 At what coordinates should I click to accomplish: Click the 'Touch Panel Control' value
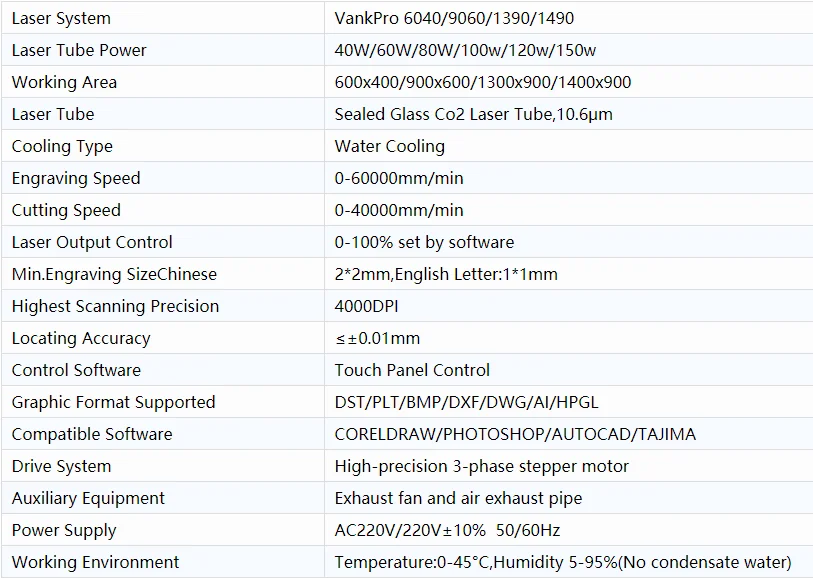pos(412,370)
